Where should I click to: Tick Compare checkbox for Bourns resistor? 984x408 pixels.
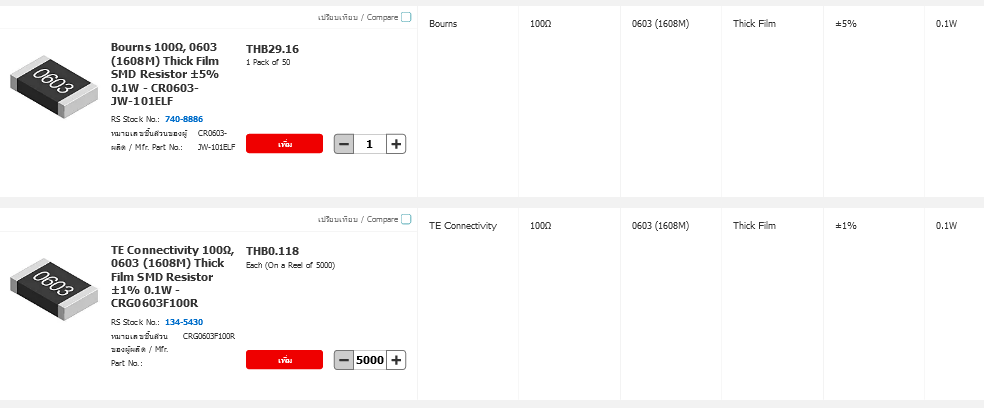[x=406, y=17]
